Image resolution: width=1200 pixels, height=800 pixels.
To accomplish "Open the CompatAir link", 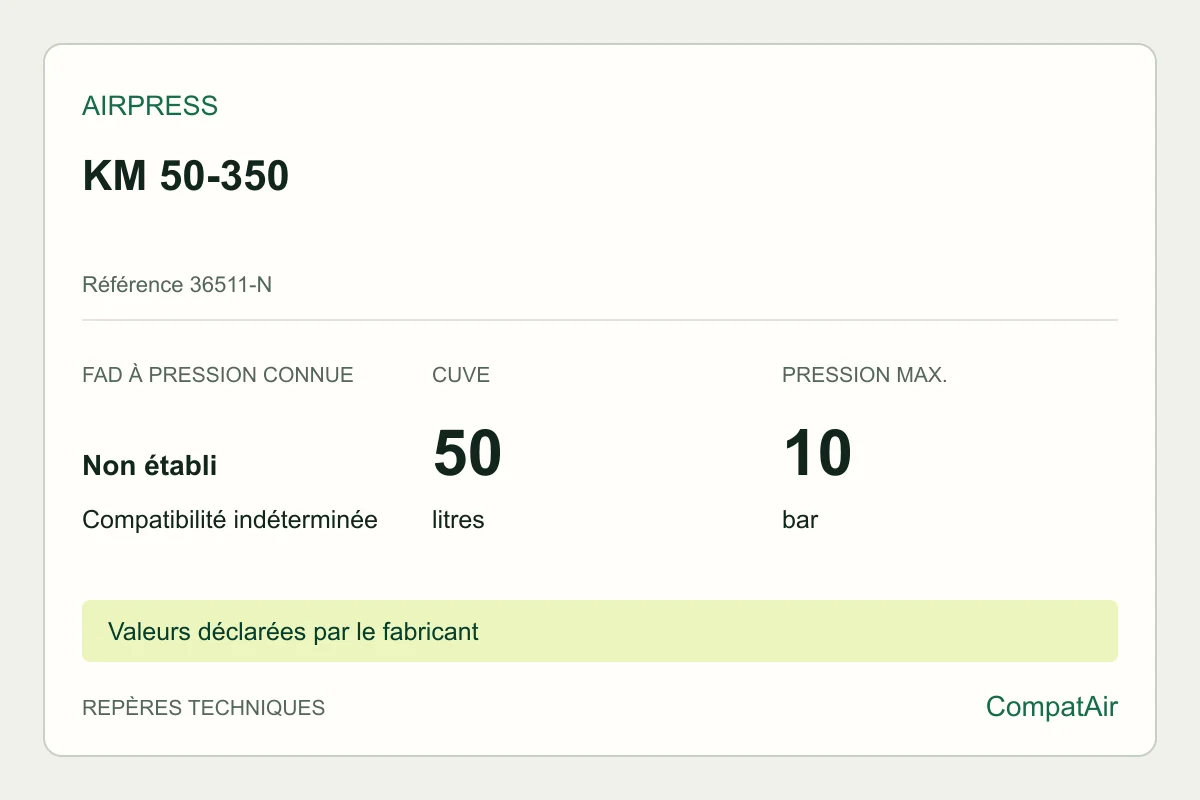I will (1052, 707).
